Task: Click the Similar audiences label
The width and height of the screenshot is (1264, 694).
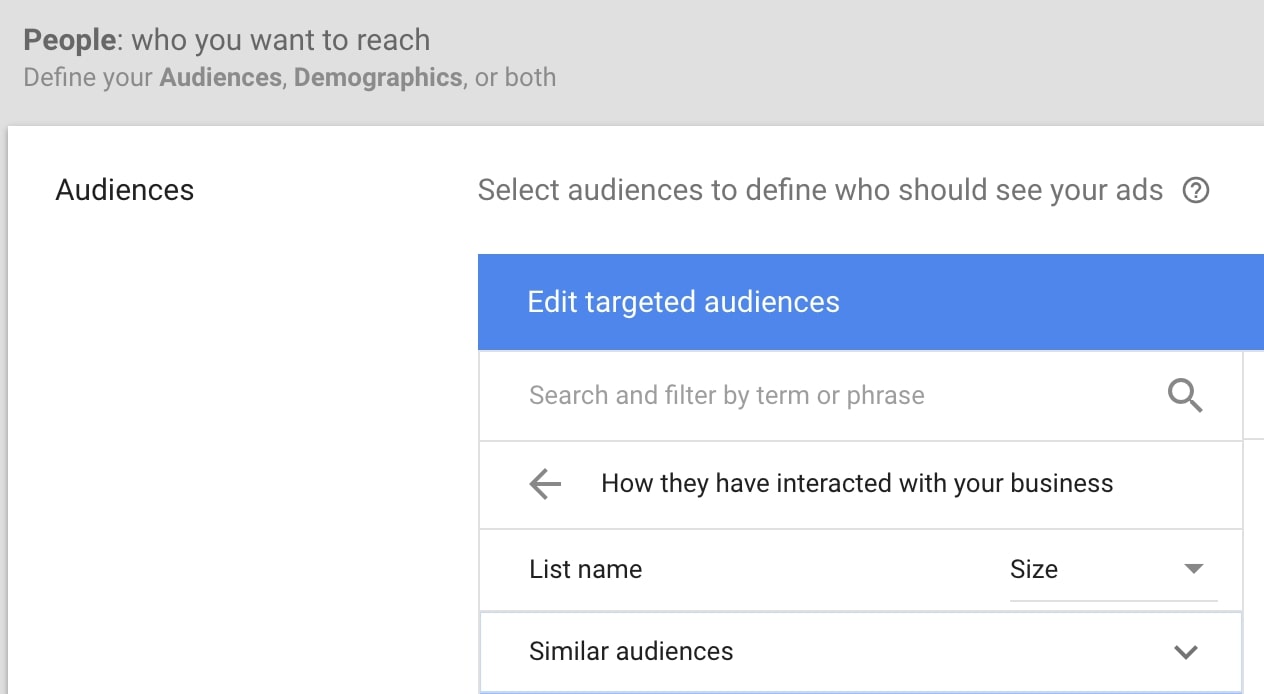Action: tap(631, 651)
